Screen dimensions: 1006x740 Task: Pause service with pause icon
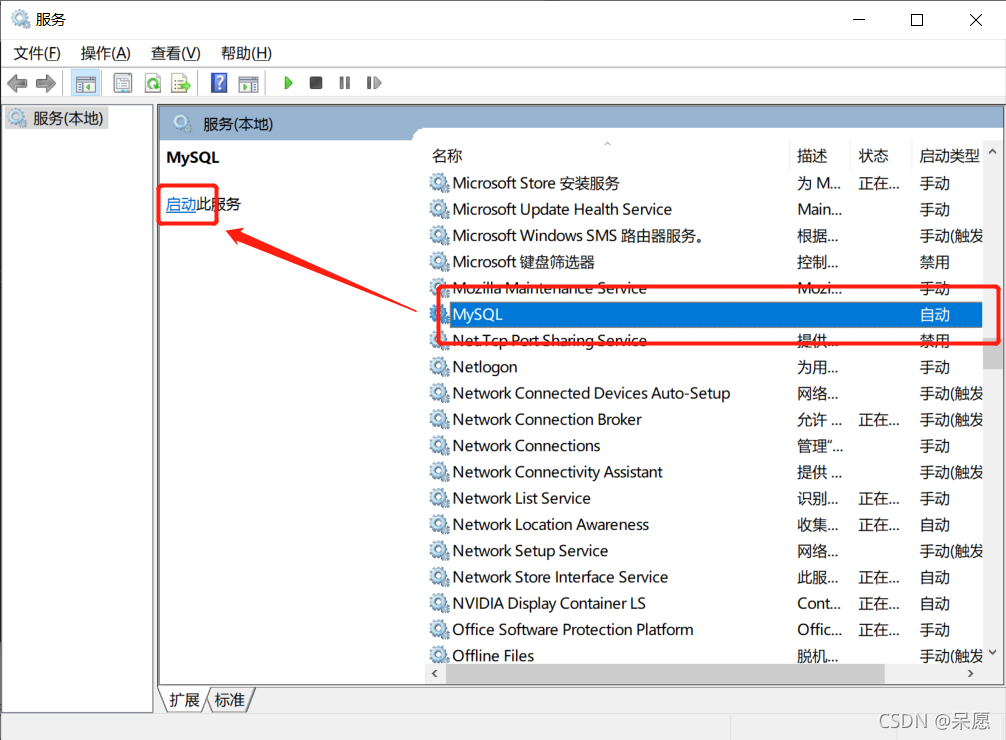[x=345, y=83]
